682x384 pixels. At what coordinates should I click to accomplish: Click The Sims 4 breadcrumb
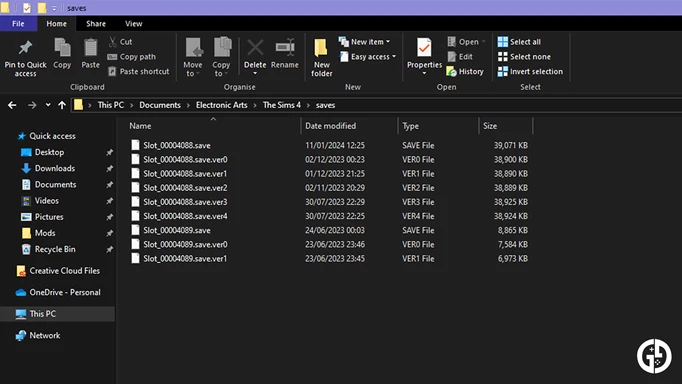pos(281,105)
